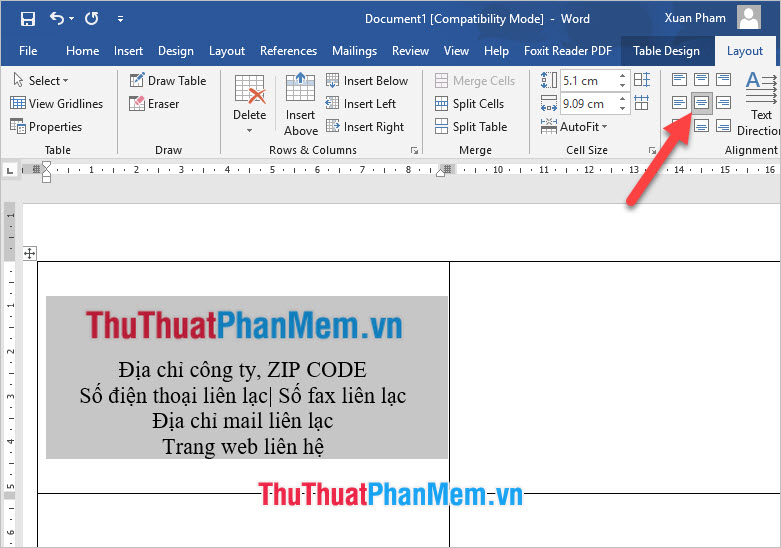Image resolution: width=781 pixels, height=548 pixels.
Task: Open the Insert ribbon tab
Action: pyautogui.click(x=128, y=51)
